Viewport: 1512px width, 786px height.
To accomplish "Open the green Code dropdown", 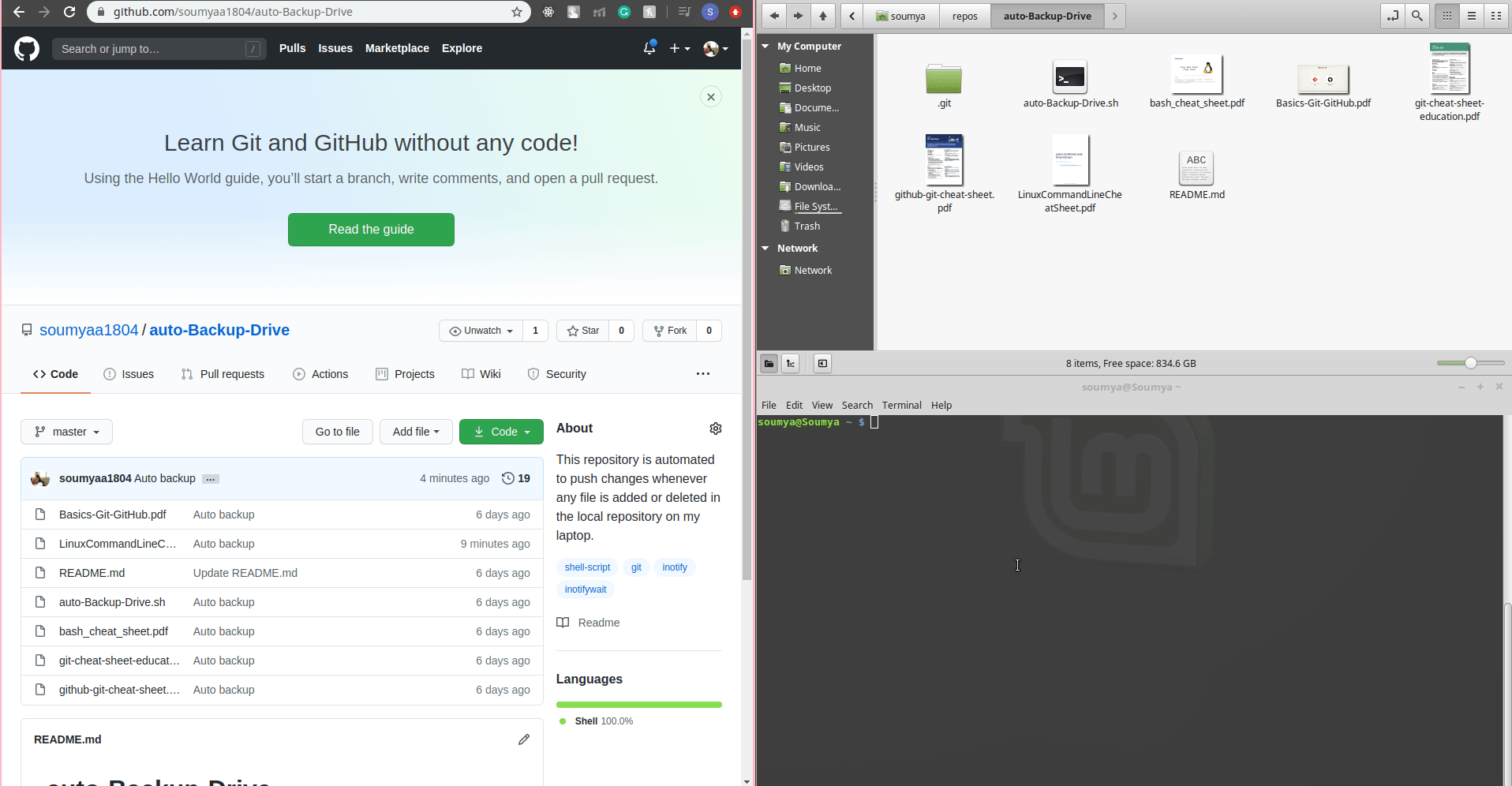I will (501, 432).
